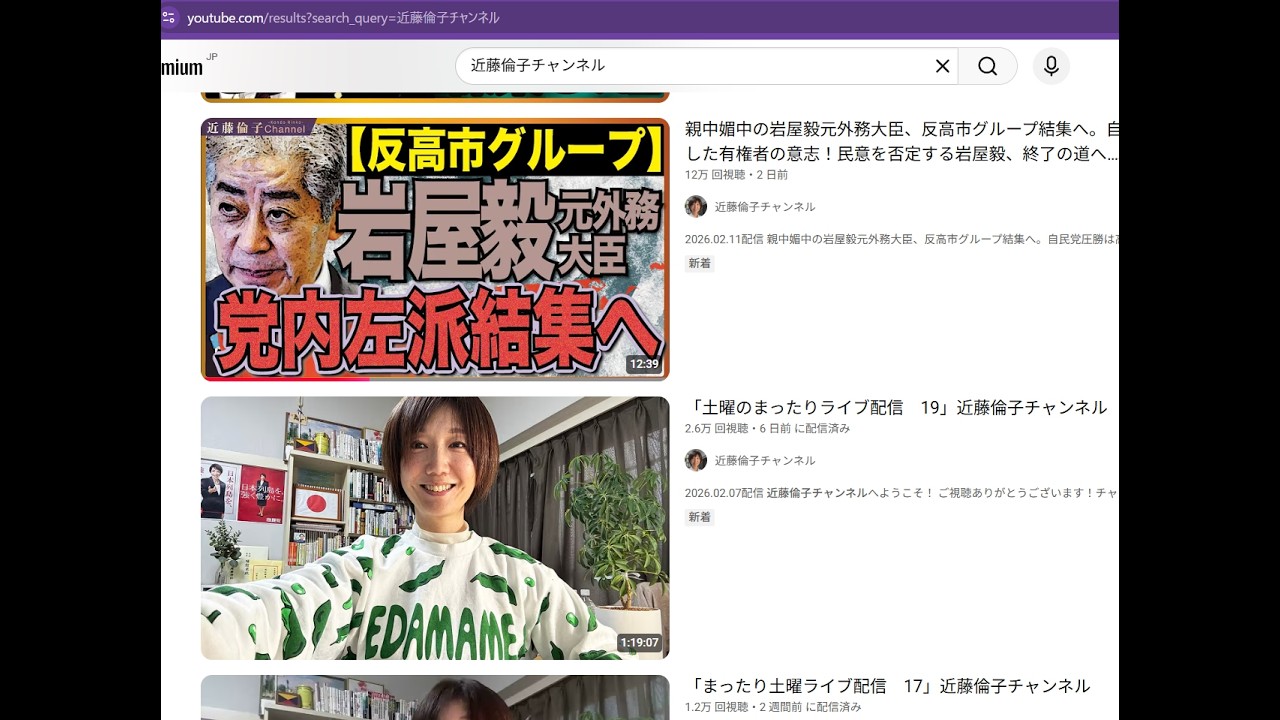1280x720 pixels.
Task: Open title まったり土曜ライブ配信 17
Action: 889,686
